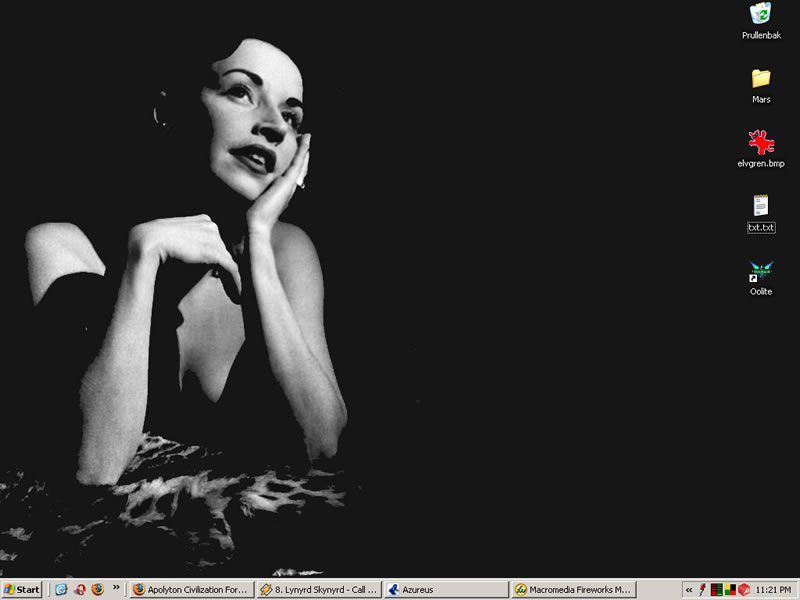The width and height of the screenshot is (800, 600).
Task: Switch to Apolyton Civilization Forum window
Action: [191, 590]
